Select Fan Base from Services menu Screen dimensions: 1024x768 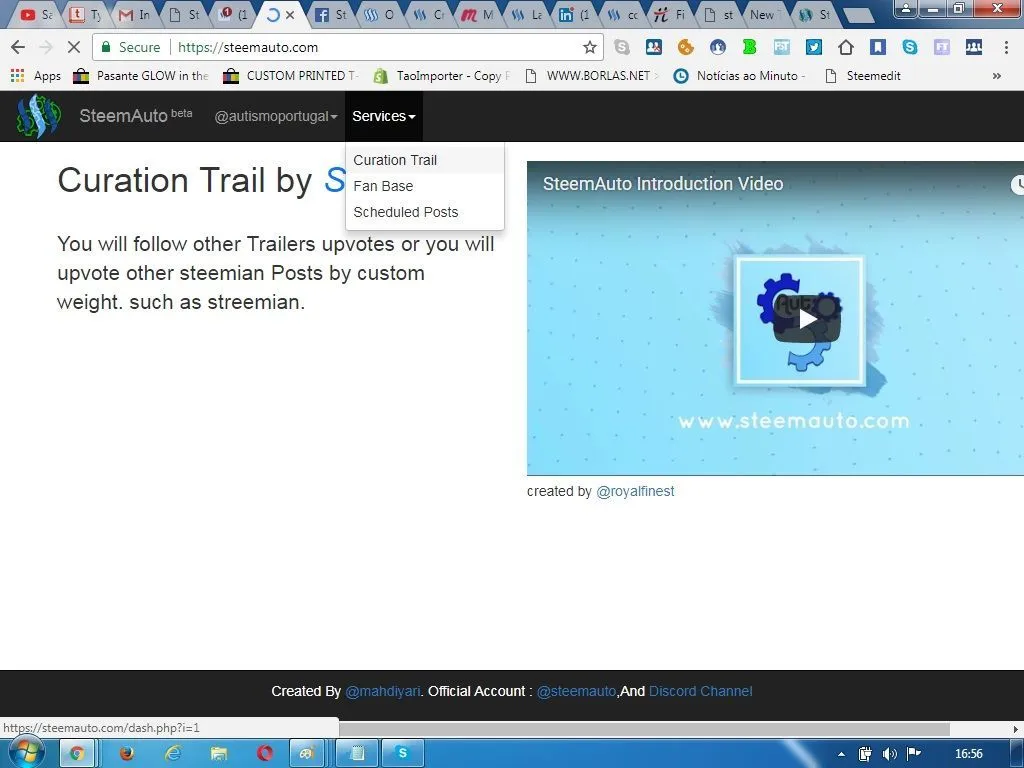pos(424,186)
